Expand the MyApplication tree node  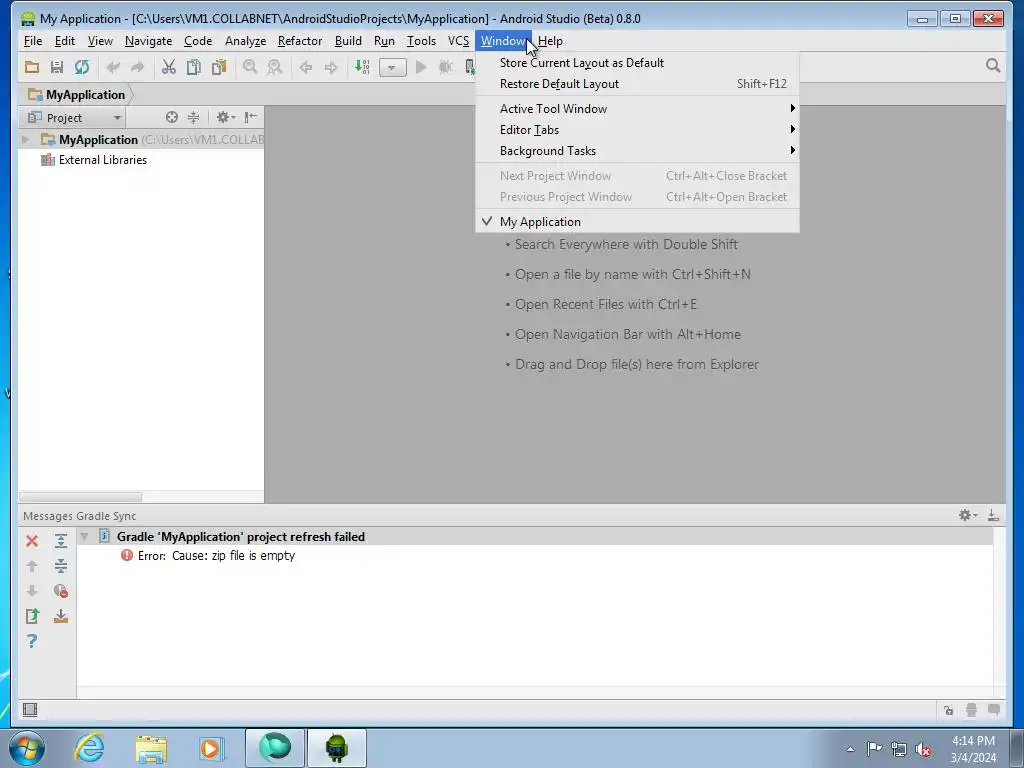coord(25,139)
